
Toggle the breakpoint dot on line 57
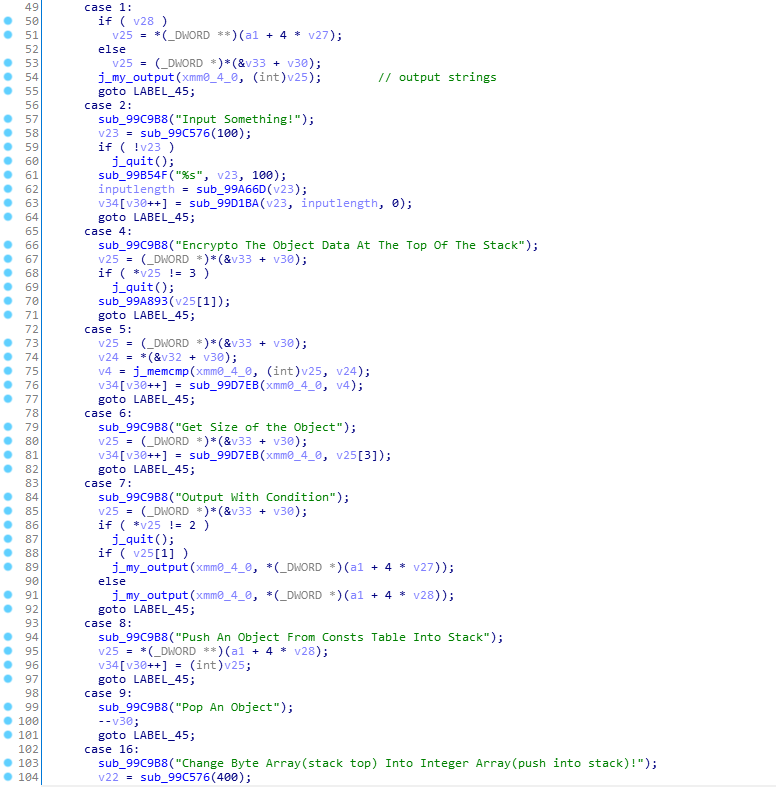pos(8,119)
